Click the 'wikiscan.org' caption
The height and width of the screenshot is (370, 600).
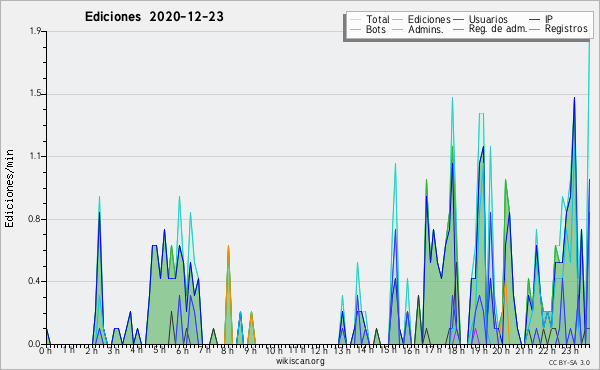tap(300, 361)
